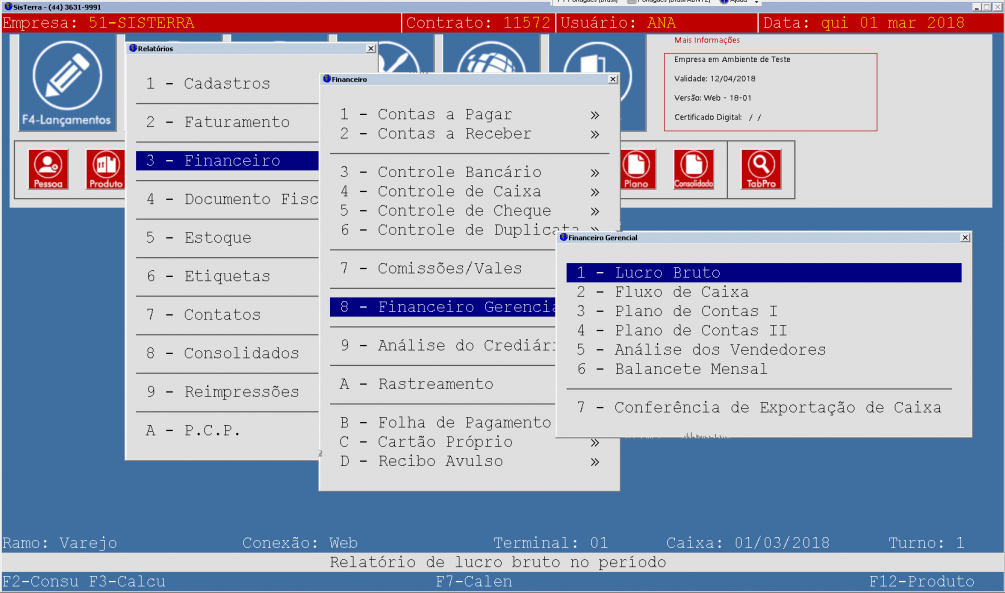Click the TabPro magnifier icon
1005x593 pixels.
point(759,169)
